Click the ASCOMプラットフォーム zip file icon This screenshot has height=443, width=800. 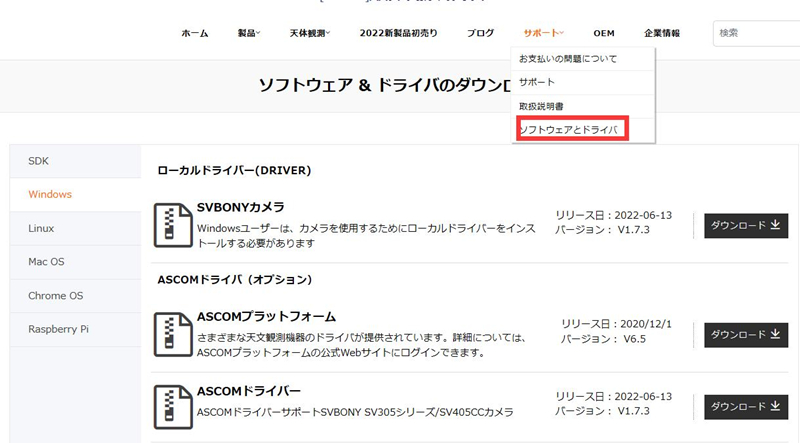coord(173,335)
